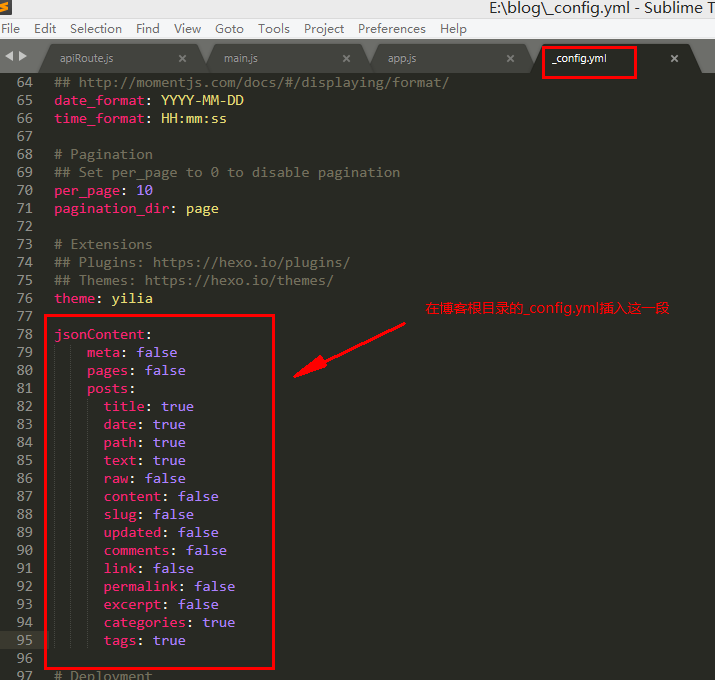Image resolution: width=715 pixels, height=680 pixels.
Task: Click the Sublime Text app icon in title bar
Action: 5,7
